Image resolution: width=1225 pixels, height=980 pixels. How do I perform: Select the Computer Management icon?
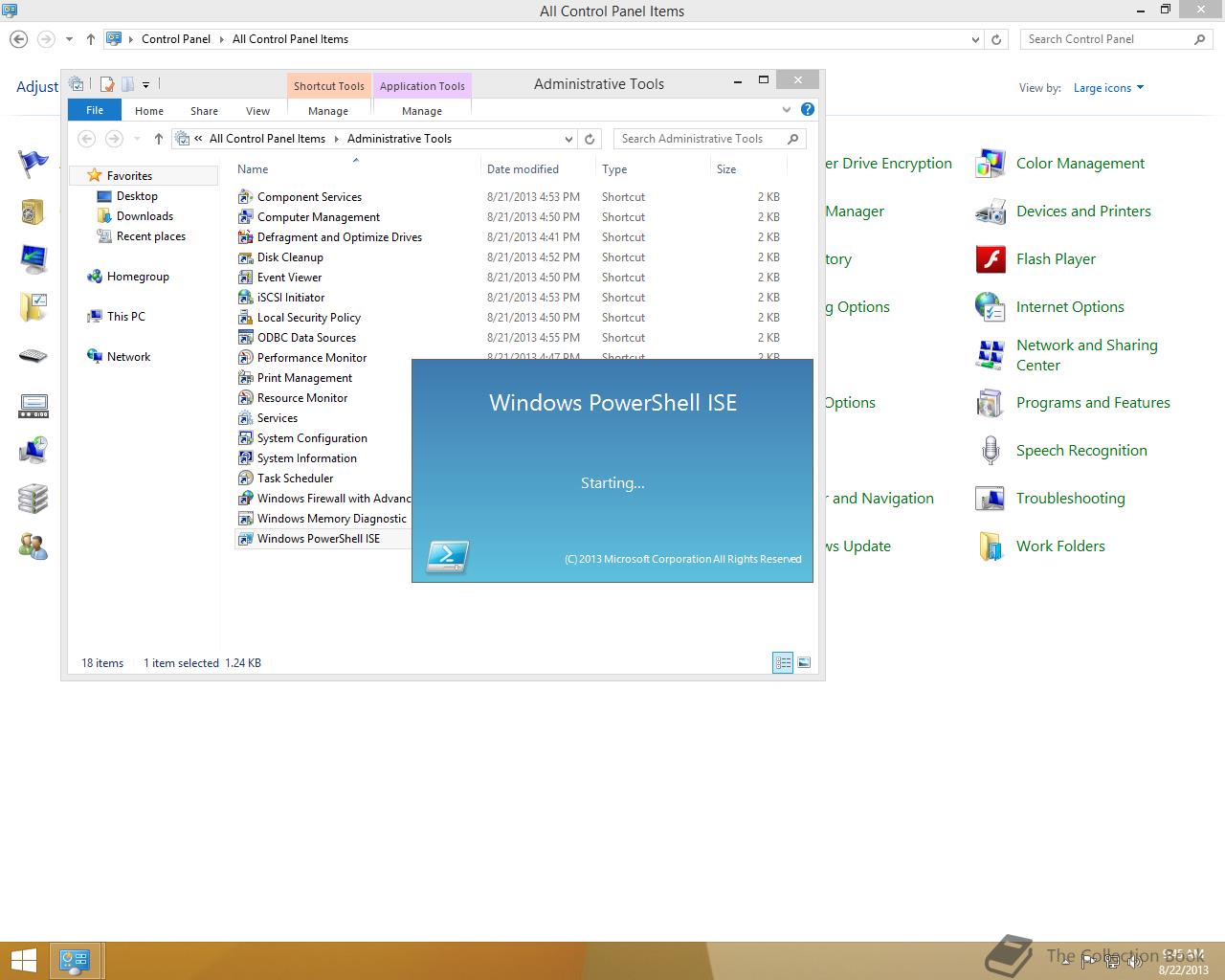[x=246, y=217]
